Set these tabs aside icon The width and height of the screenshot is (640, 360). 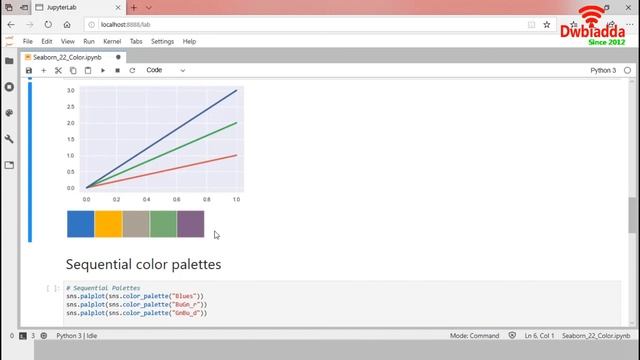[24, 8]
